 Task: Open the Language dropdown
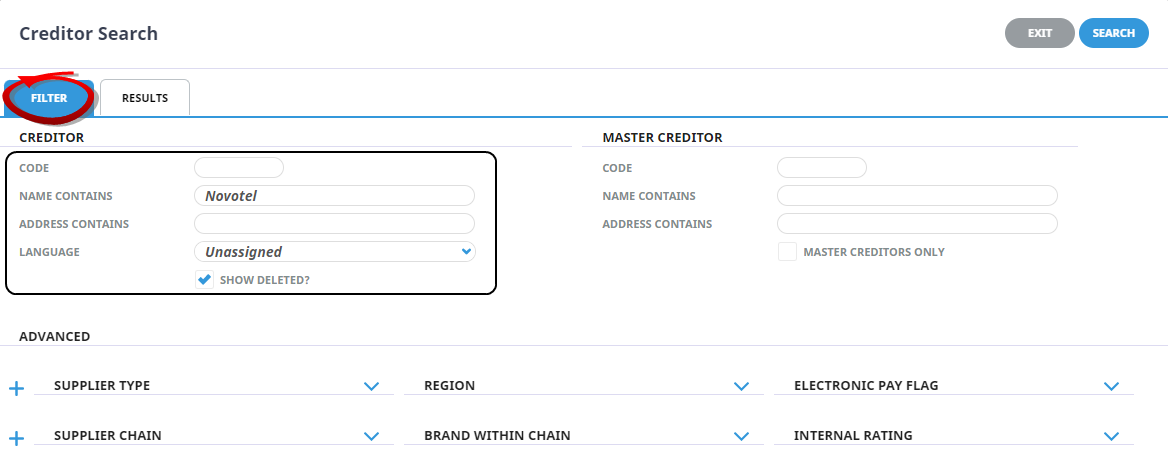(x=334, y=252)
